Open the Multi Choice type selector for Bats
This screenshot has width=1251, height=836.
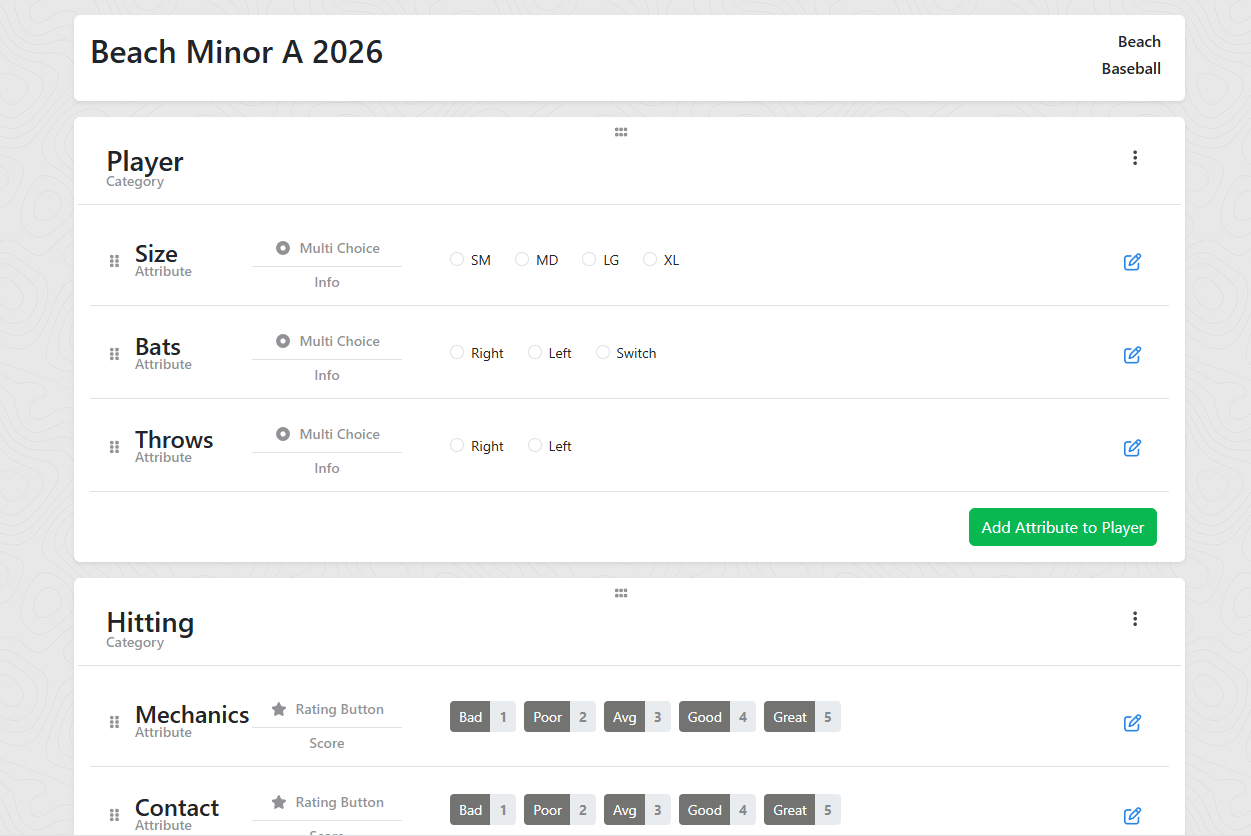pyautogui.click(x=327, y=340)
